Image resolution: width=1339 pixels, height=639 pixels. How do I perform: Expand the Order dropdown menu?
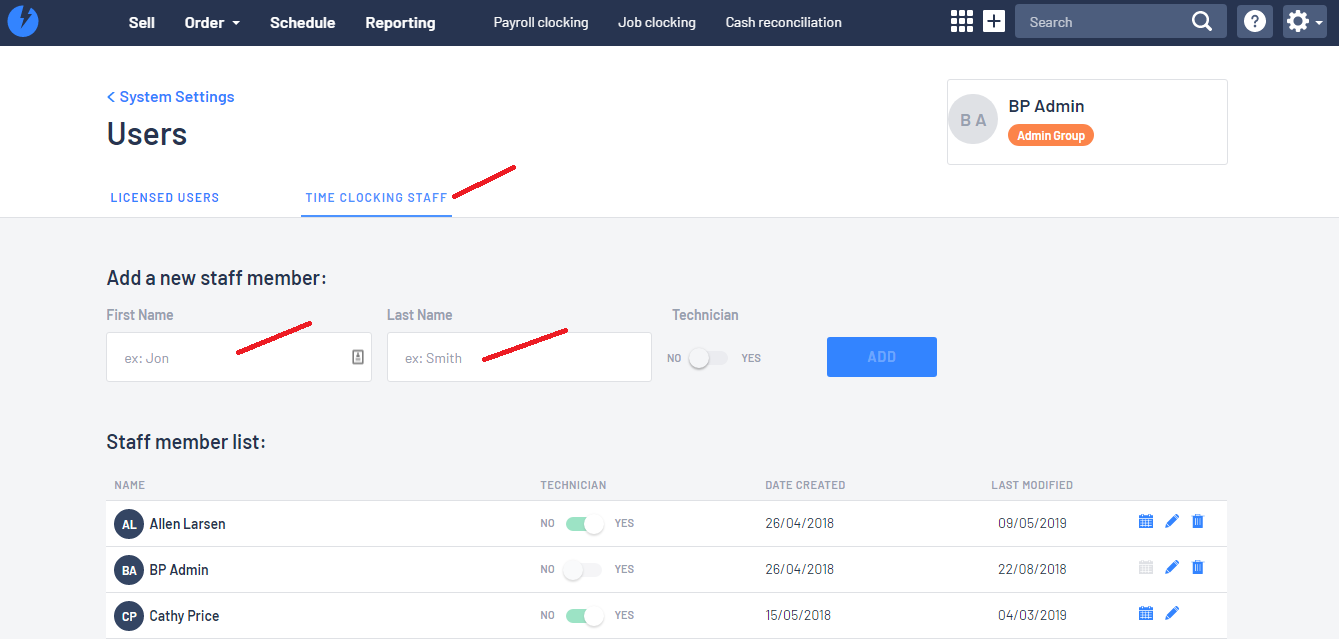[212, 22]
